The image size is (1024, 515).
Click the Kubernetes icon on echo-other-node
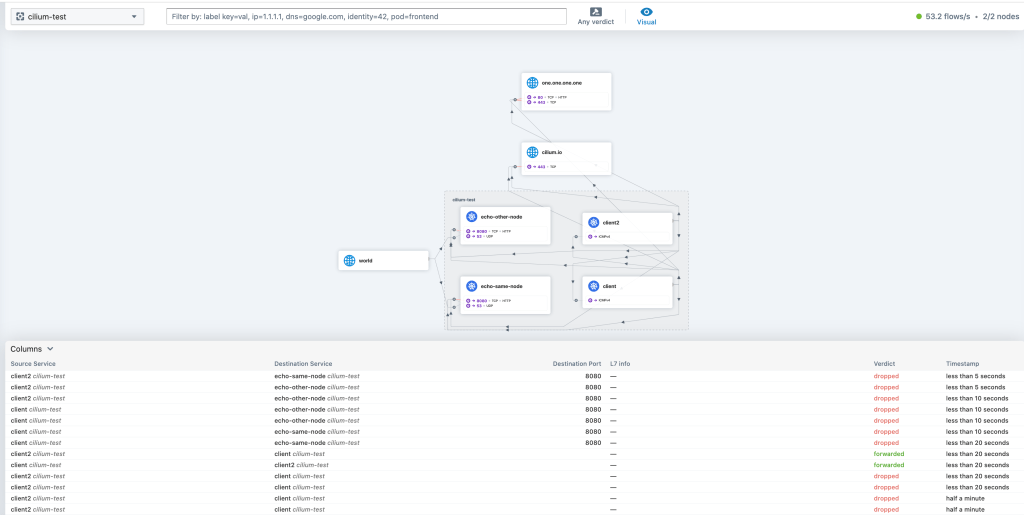pyautogui.click(x=470, y=217)
